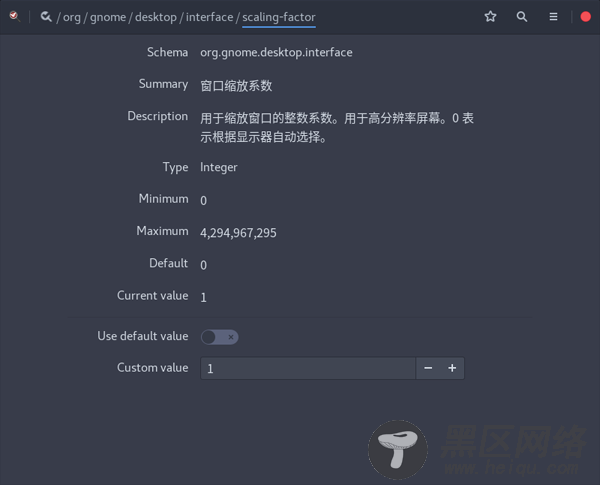Click the Maximum value 4,294,967,295

click(238, 233)
